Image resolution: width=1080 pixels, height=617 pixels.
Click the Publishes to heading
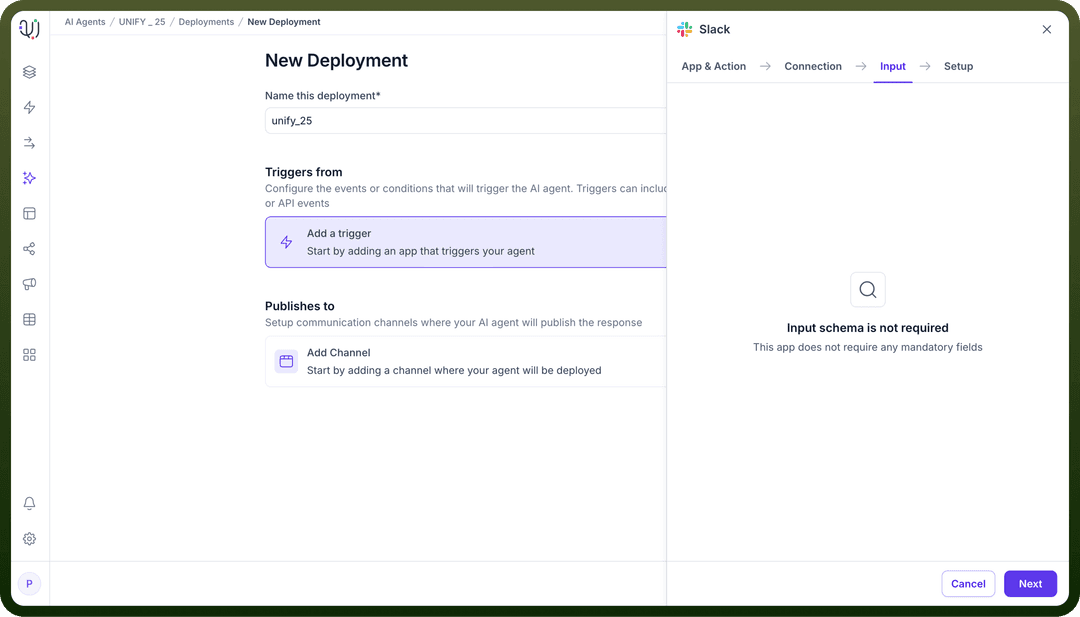[300, 306]
